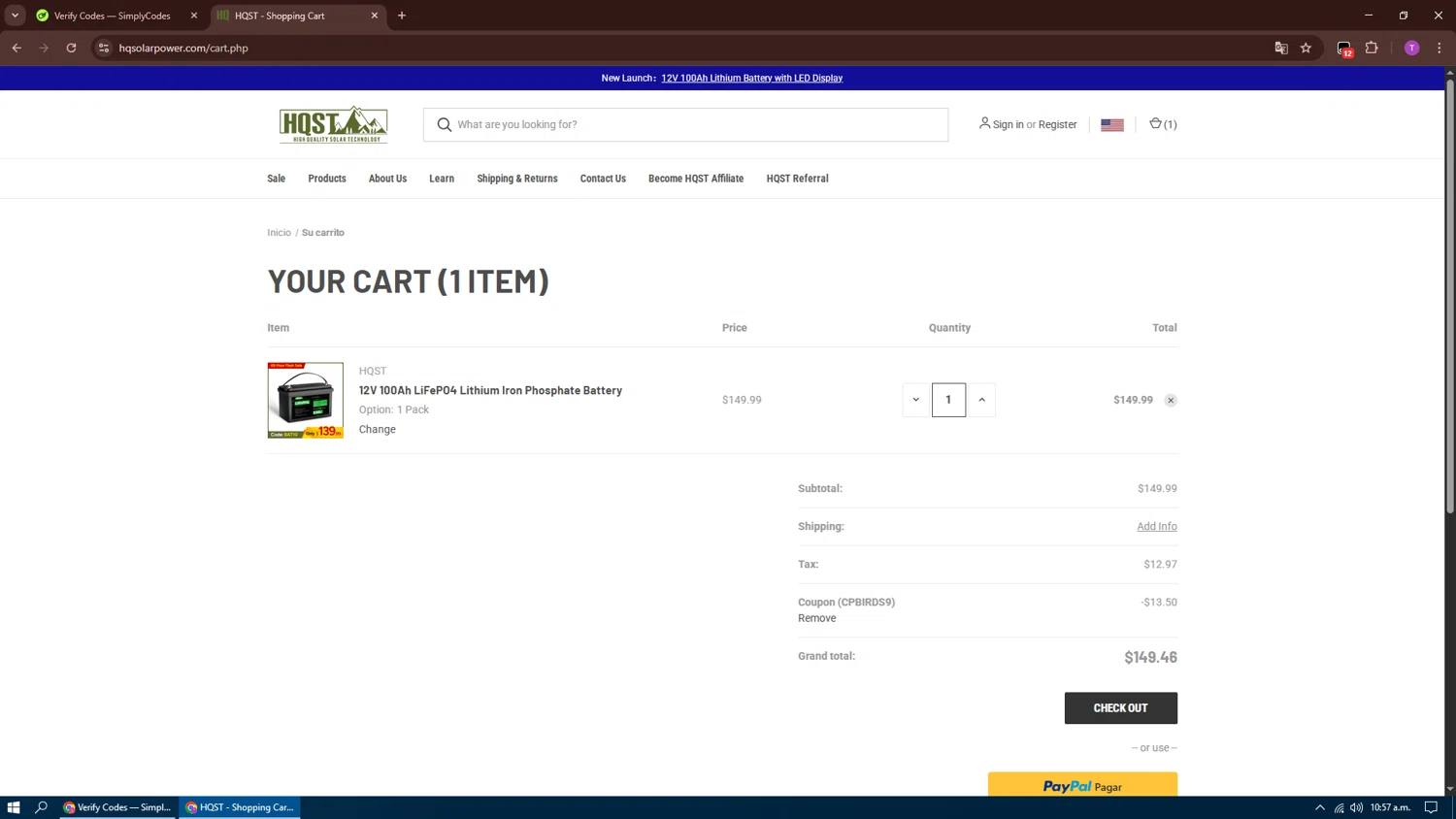Open the extension with red badge
Image resolution: width=1456 pixels, height=819 pixels.
point(1344,49)
